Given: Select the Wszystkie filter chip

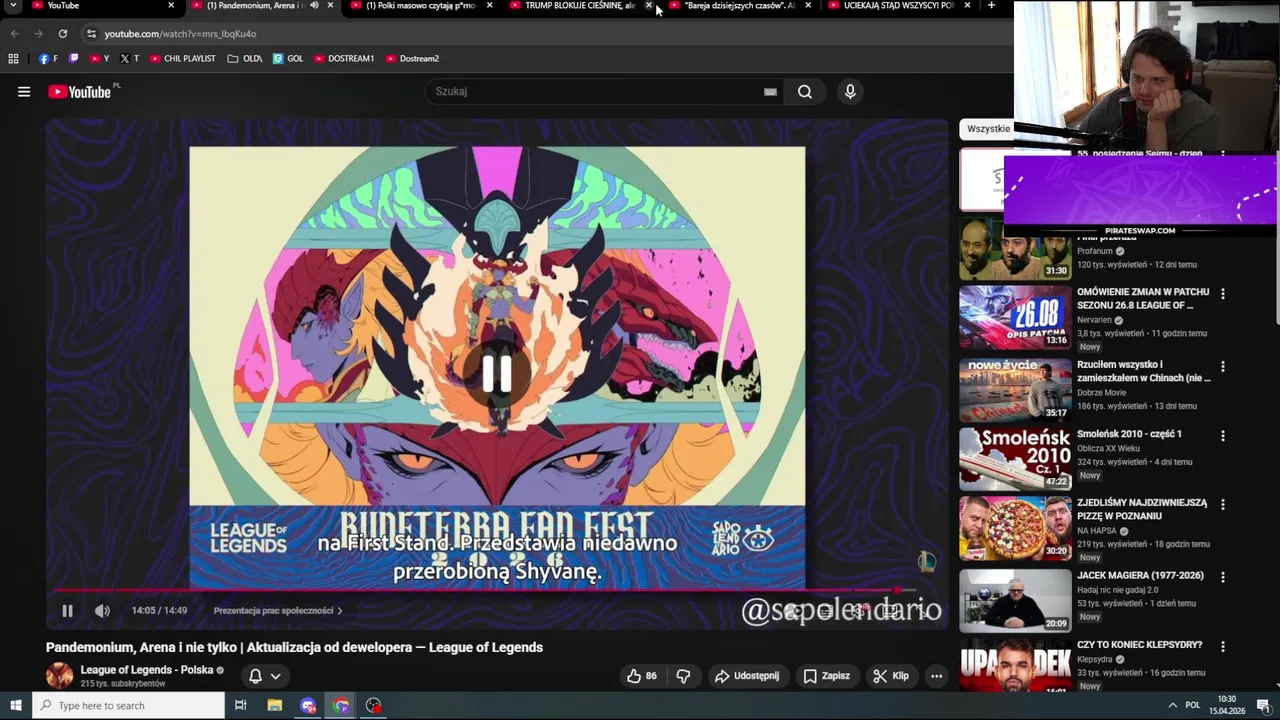Looking at the screenshot, I should pos(986,129).
